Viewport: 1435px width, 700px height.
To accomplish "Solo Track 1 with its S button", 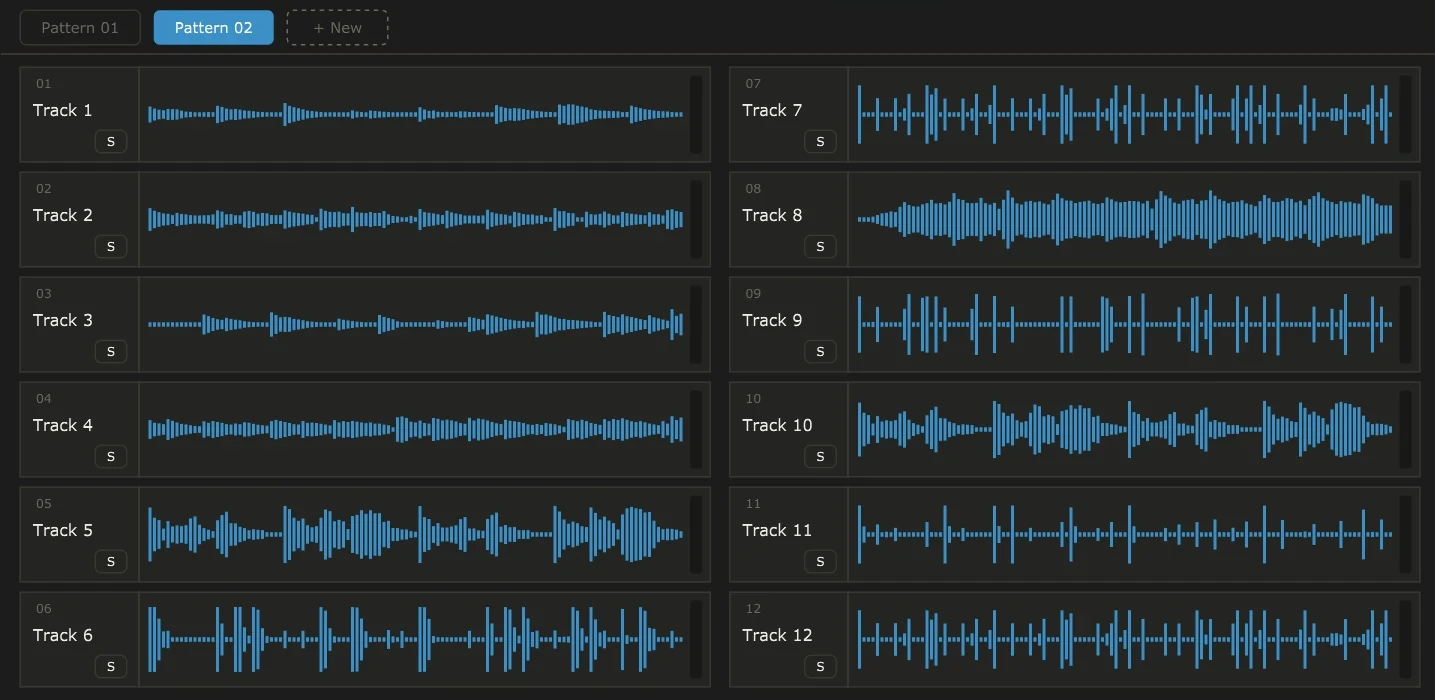I will point(111,142).
